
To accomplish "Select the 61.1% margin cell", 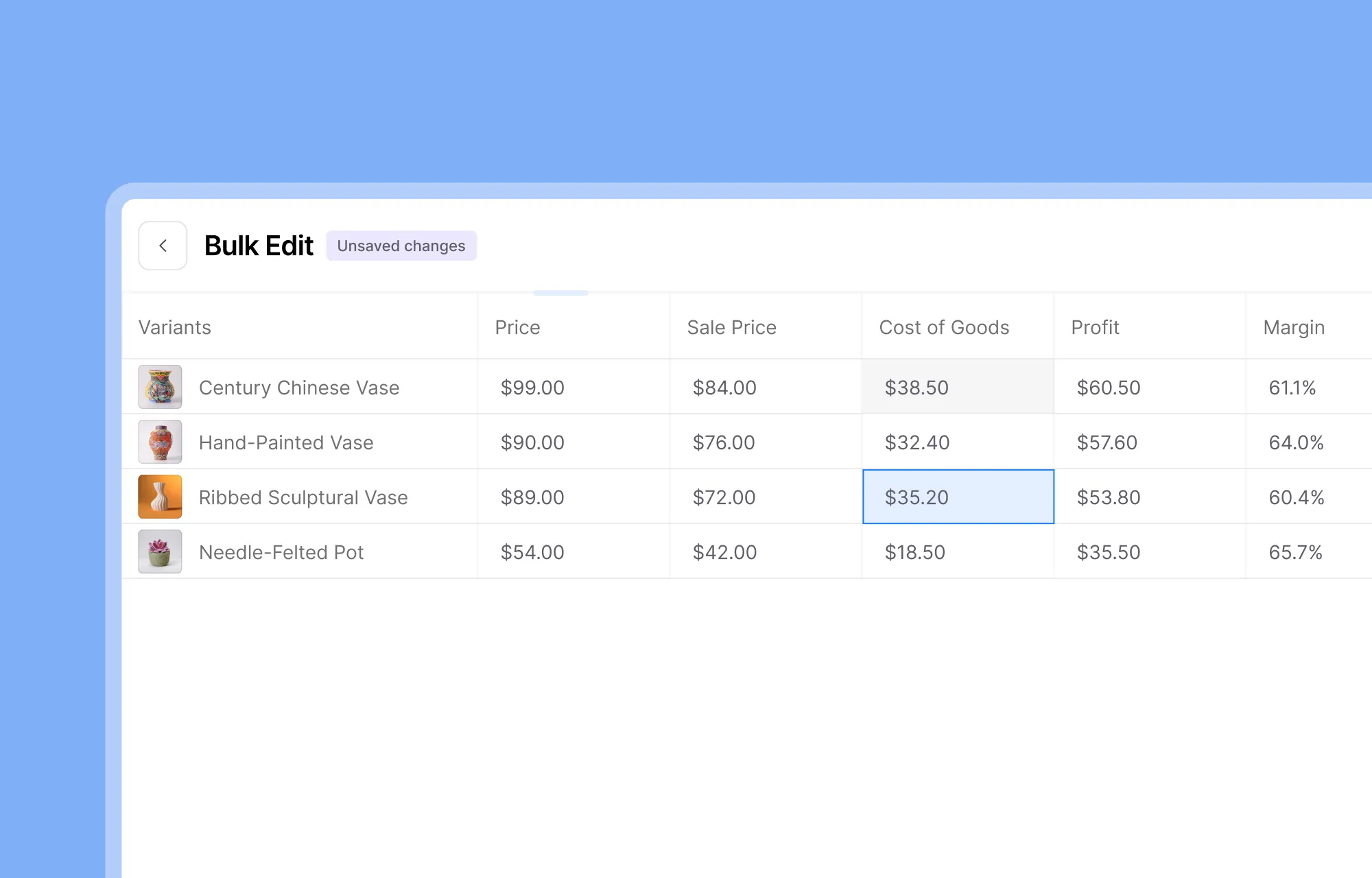I will point(1310,387).
